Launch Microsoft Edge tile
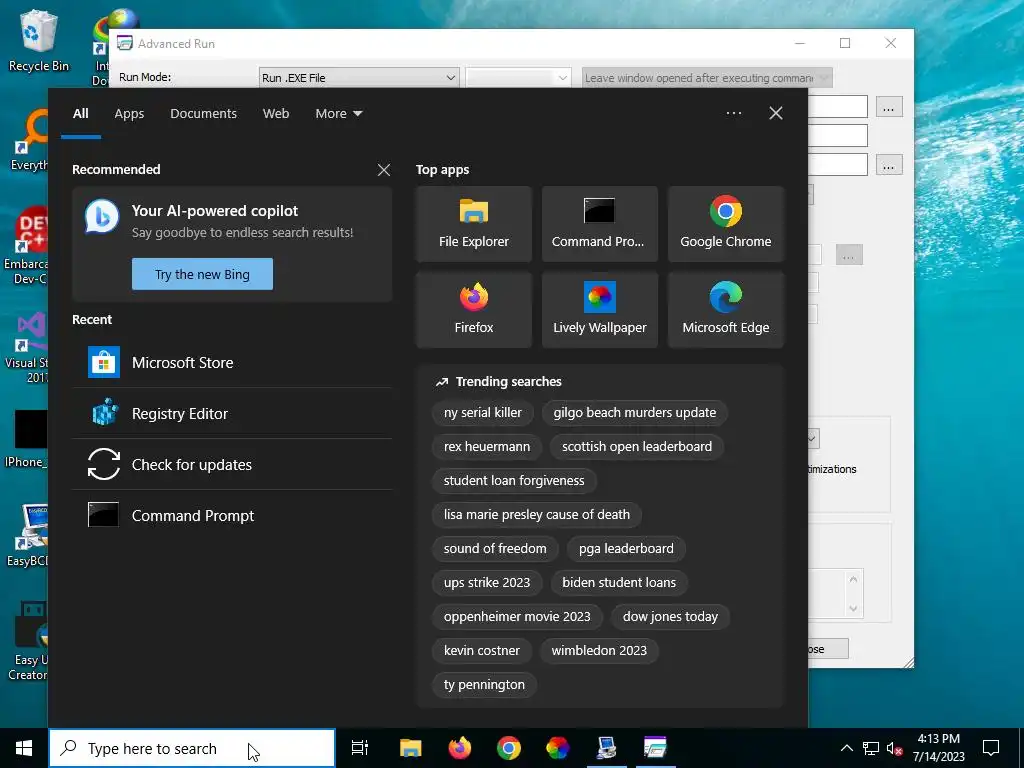The image size is (1024, 768). tap(726, 310)
